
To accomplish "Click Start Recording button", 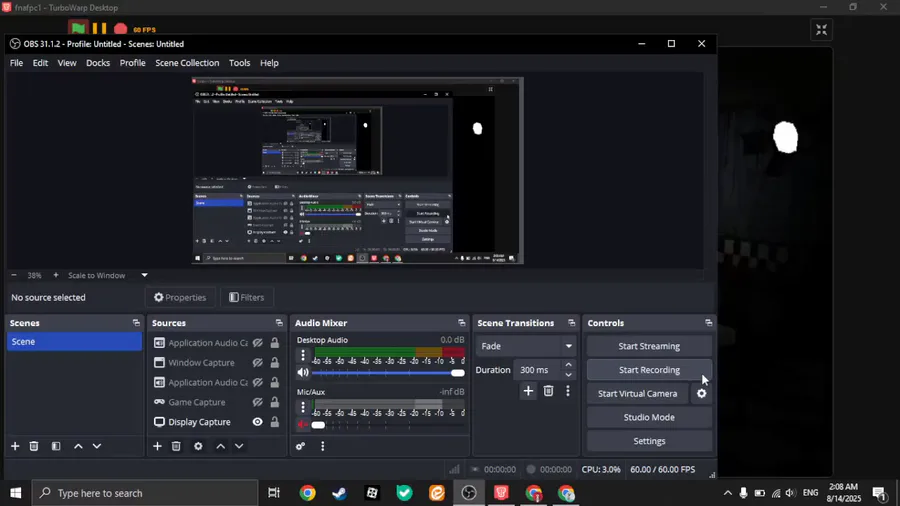I will (649, 370).
